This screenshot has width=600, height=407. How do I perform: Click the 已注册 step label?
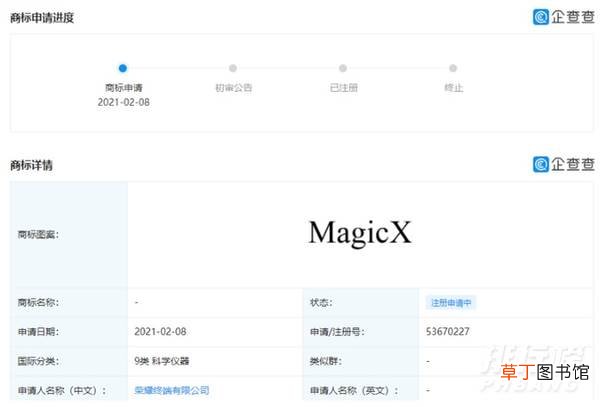coord(344,88)
